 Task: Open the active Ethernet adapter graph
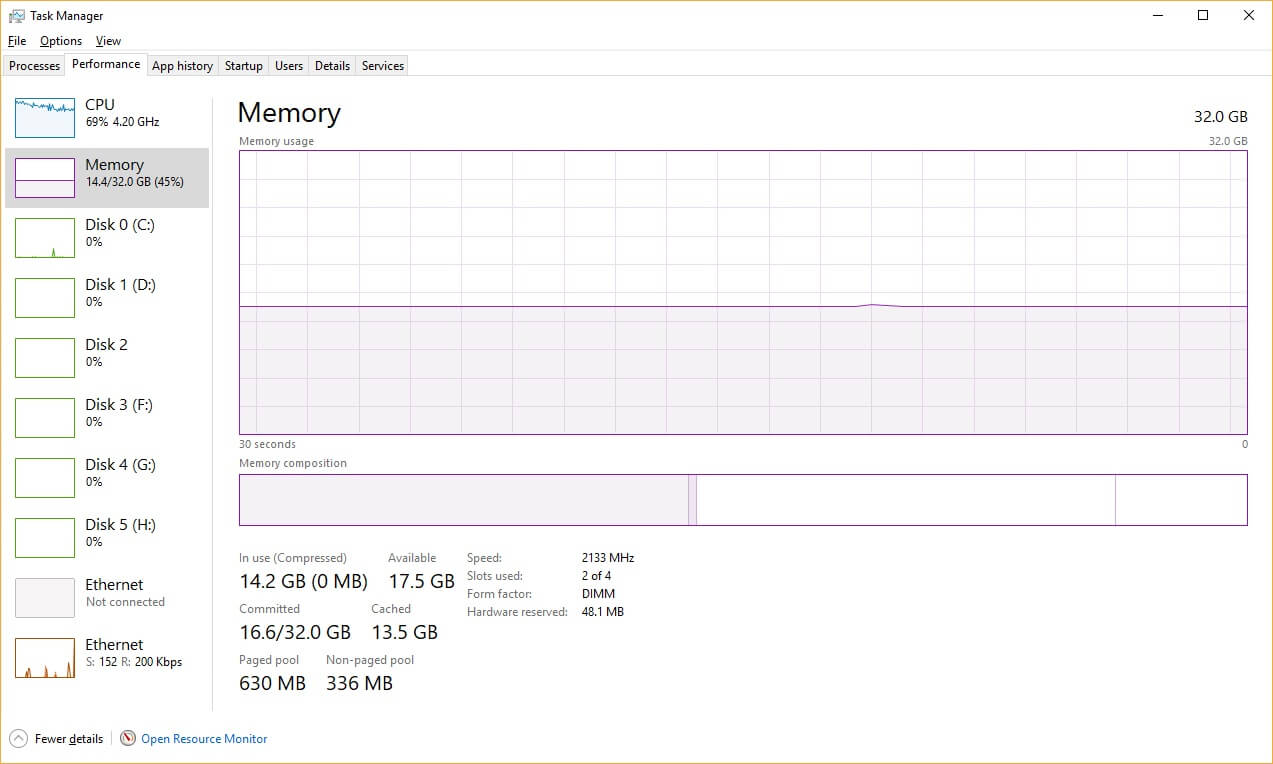point(45,658)
